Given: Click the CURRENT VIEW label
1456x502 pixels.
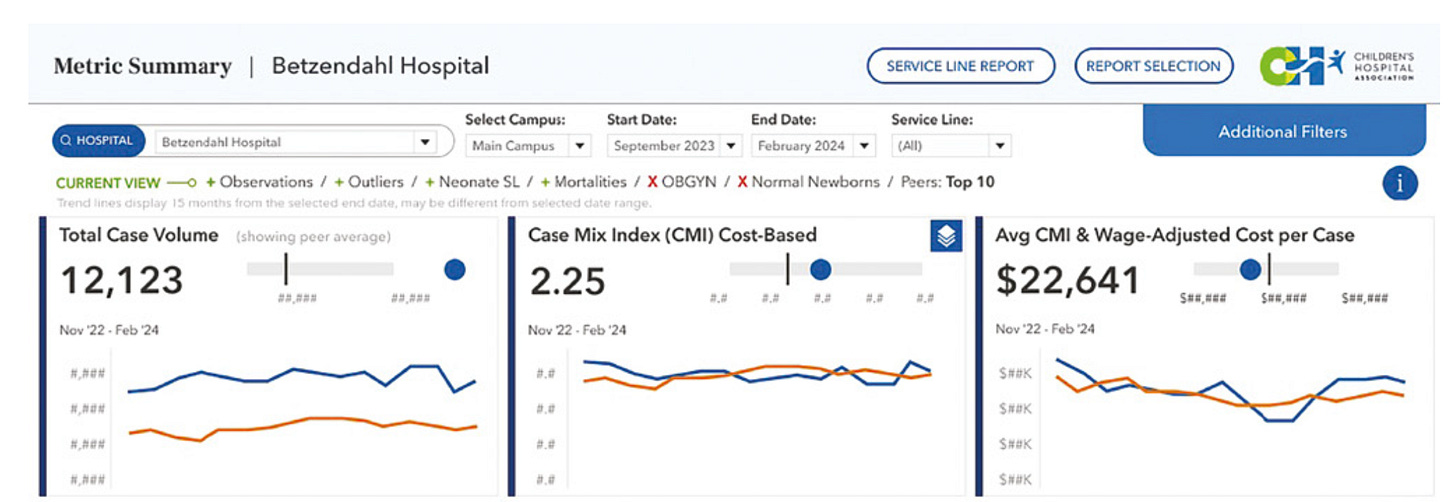Looking at the screenshot, I should click(x=107, y=183).
